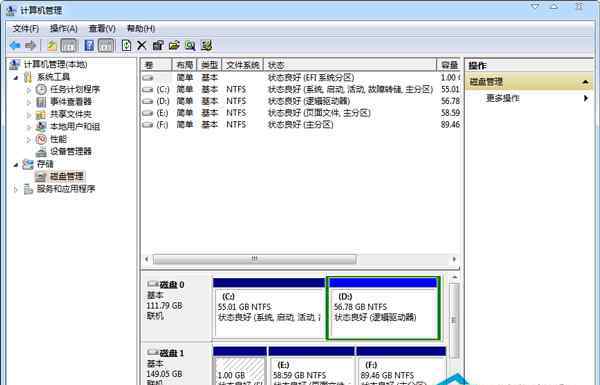Open the 文件(F) menu
600x385 pixels.
(26, 29)
